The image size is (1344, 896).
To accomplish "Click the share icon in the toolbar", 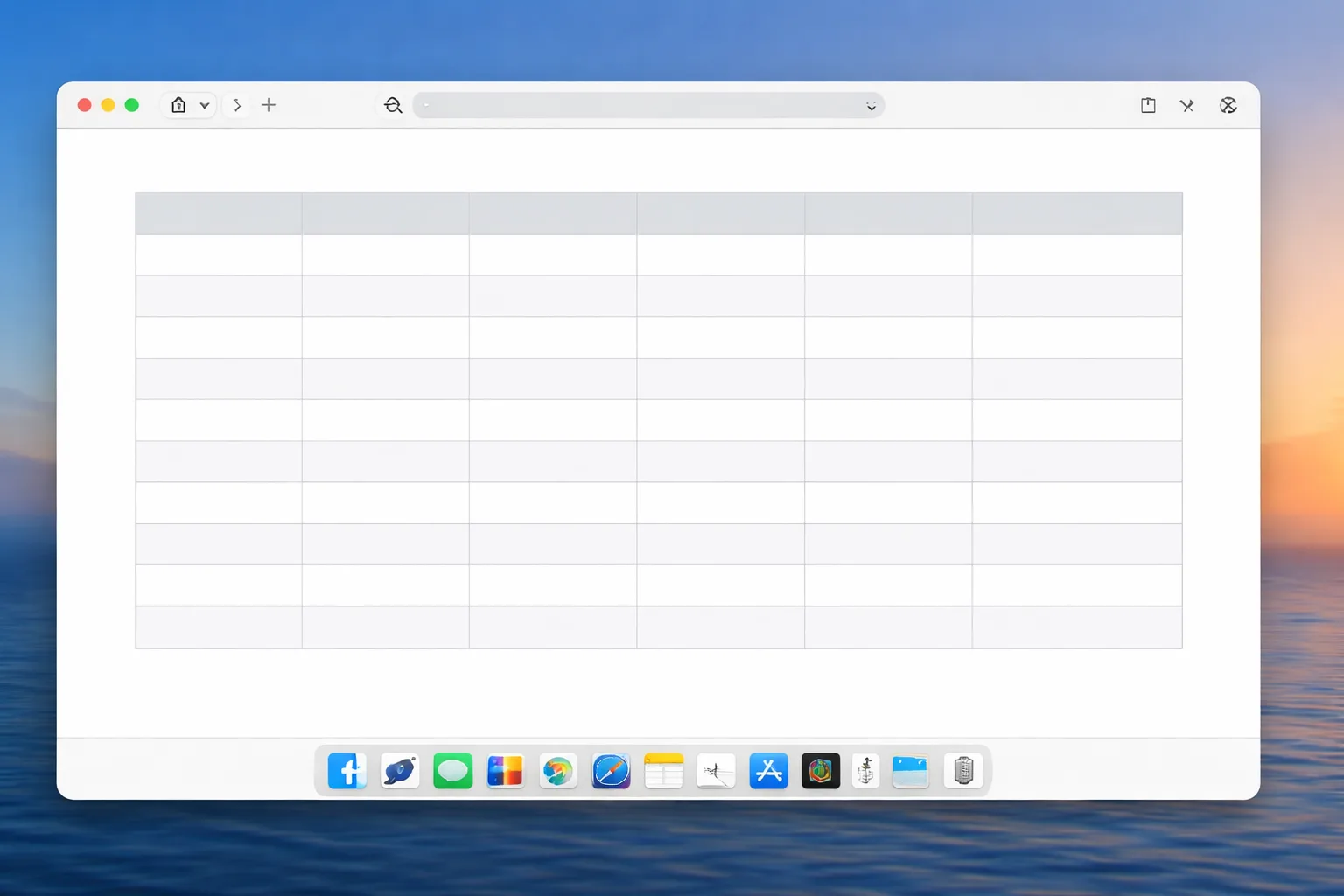I will point(1148,105).
